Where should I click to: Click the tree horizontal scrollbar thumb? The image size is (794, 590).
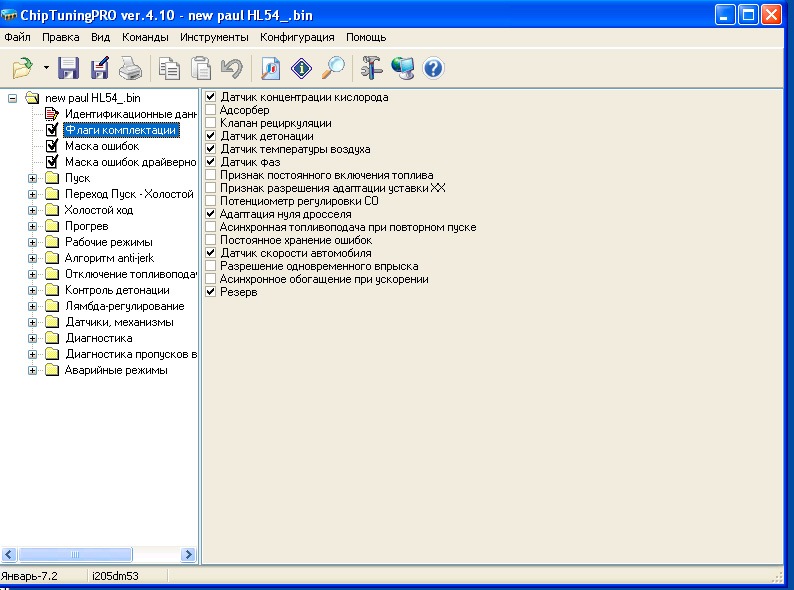(75, 555)
